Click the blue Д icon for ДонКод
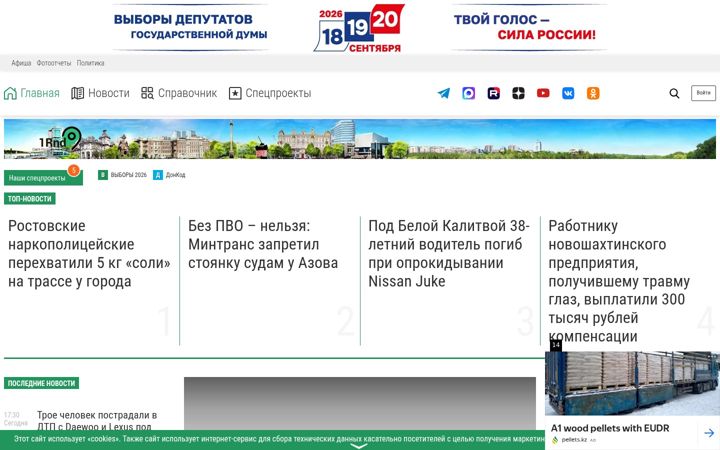 point(158,175)
